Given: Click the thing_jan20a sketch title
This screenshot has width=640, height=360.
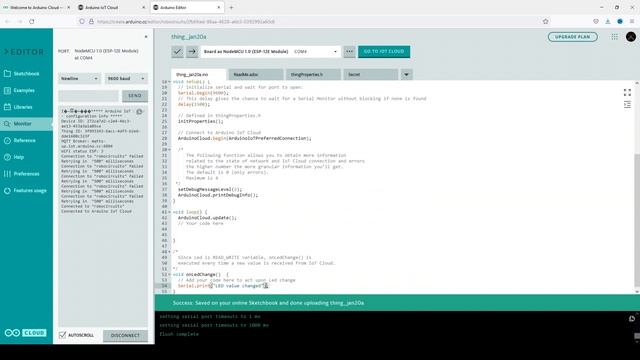Looking at the screenshot, I should [x=189, y=37].
